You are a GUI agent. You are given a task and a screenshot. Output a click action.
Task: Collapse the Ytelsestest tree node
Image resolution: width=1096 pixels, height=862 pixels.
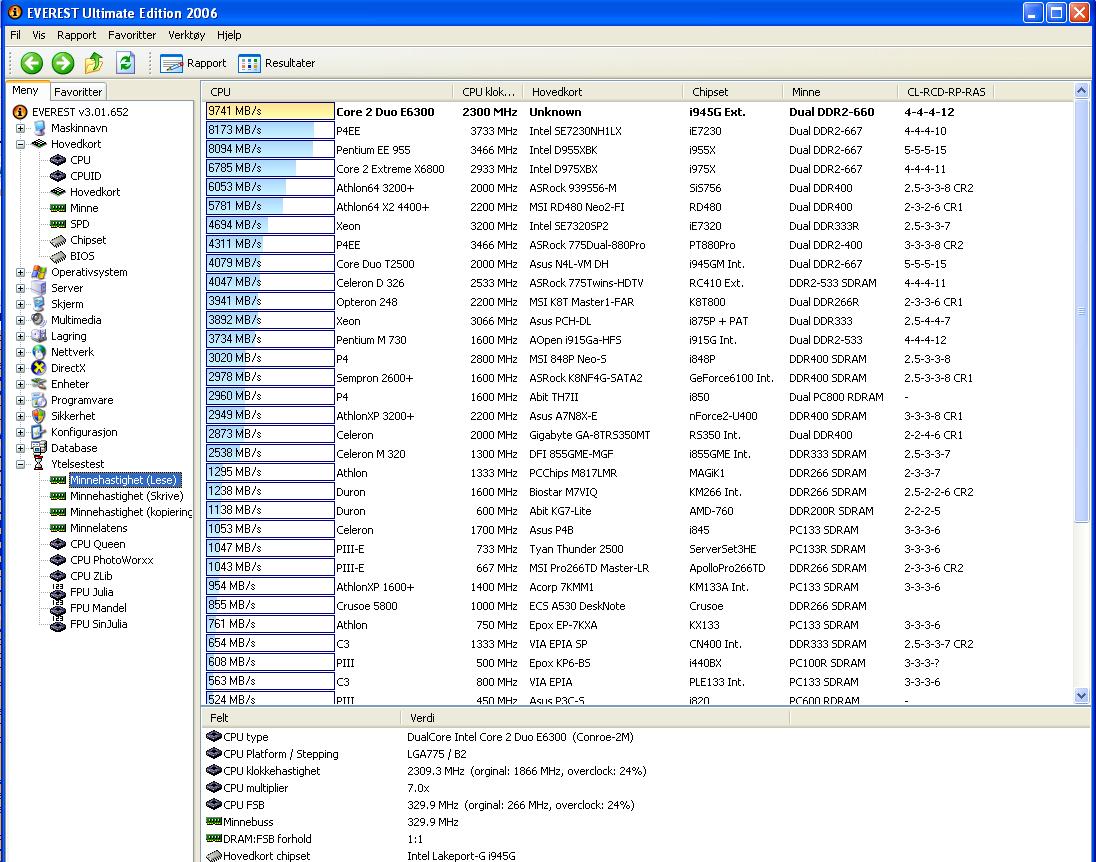(x=20, y=464)
